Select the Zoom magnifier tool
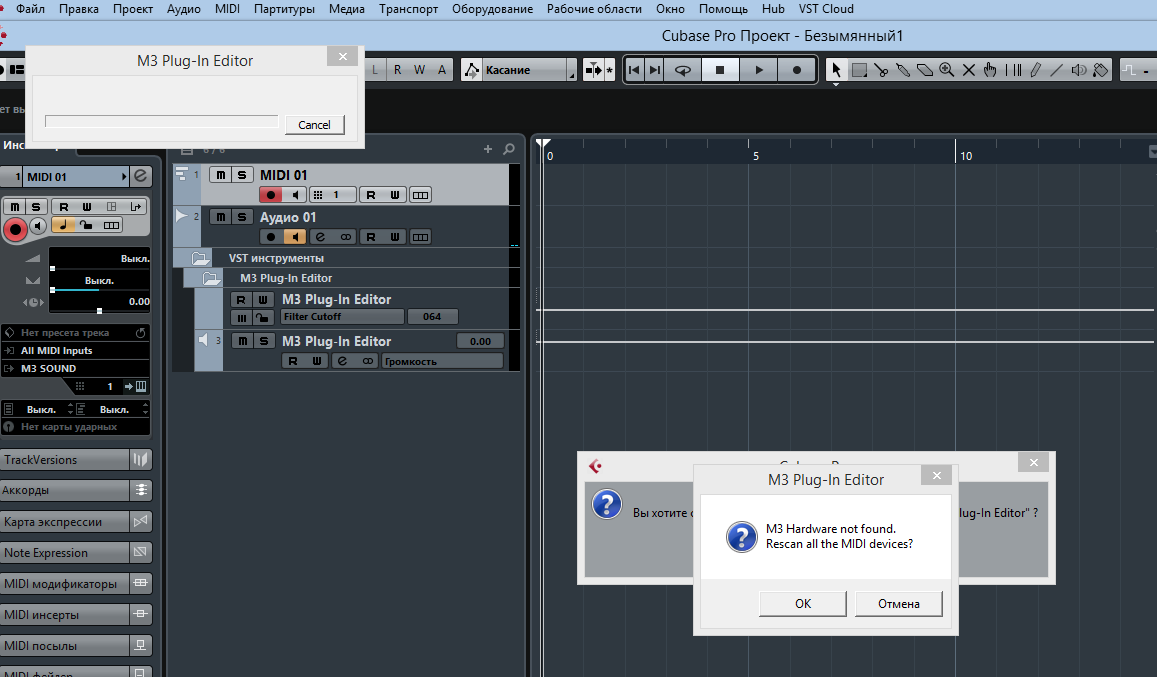Image resolution: width=1157 pixels, height=677 pixels. [x=947, y=70]
